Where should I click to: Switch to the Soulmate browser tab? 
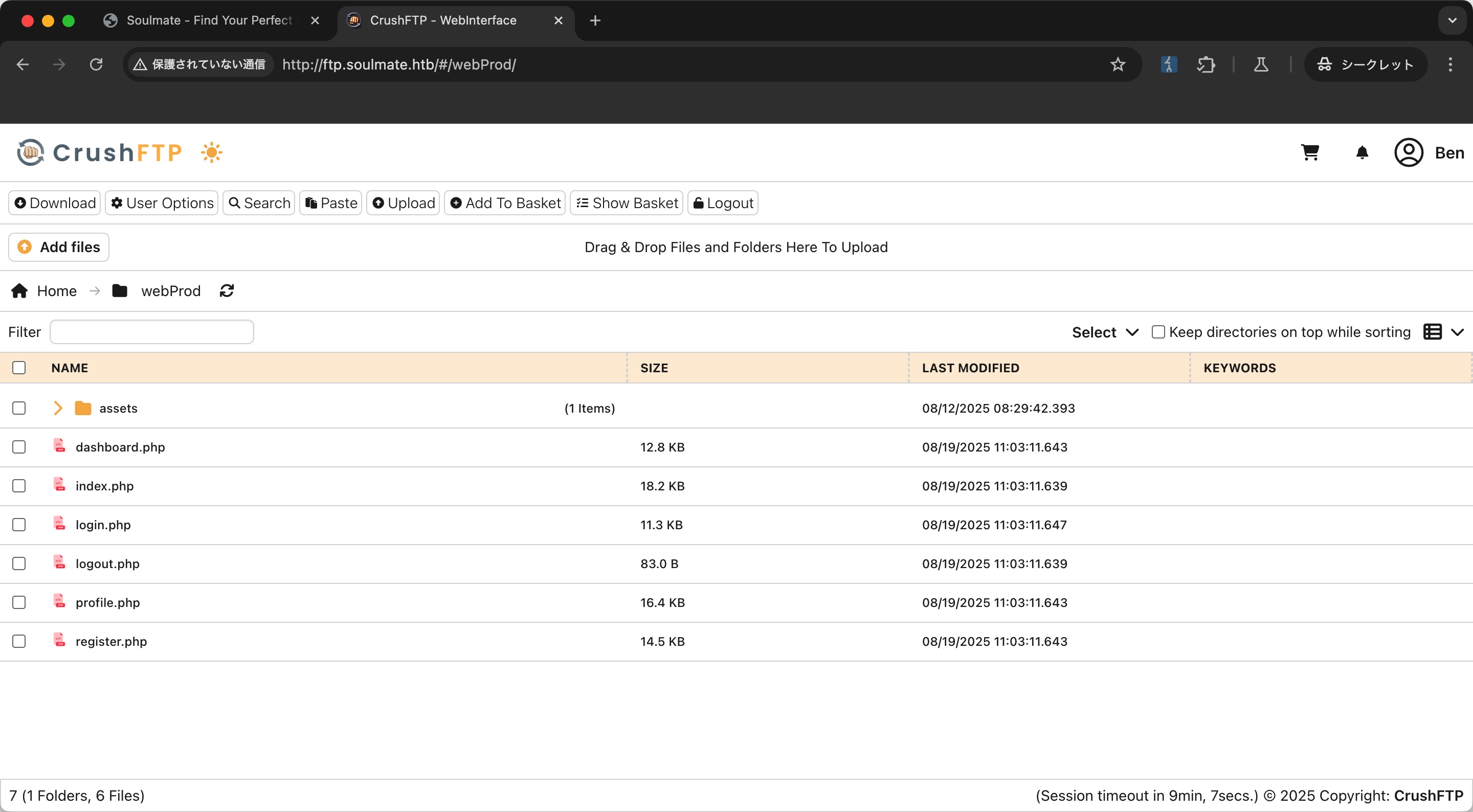[x=209, y=20]
